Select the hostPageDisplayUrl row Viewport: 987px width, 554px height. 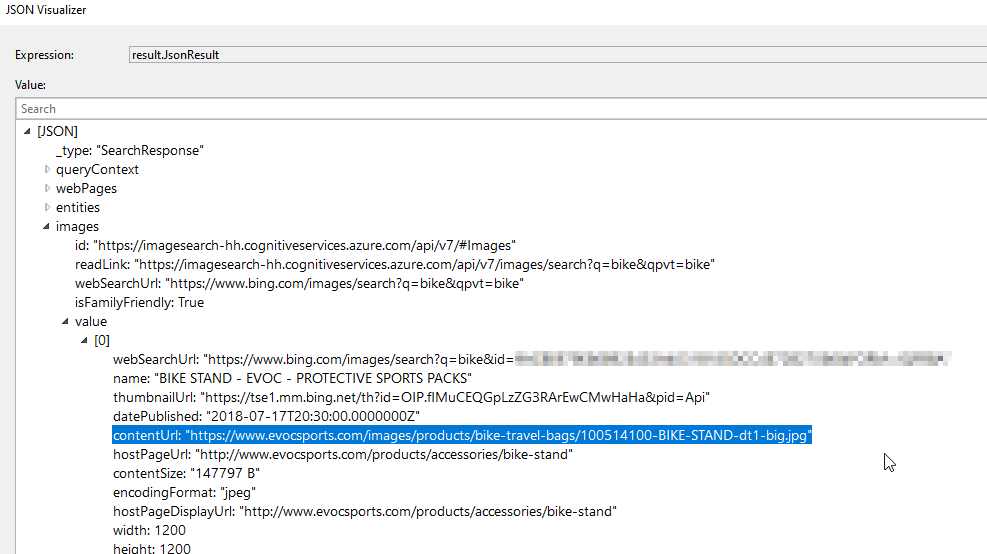(365, 511)
